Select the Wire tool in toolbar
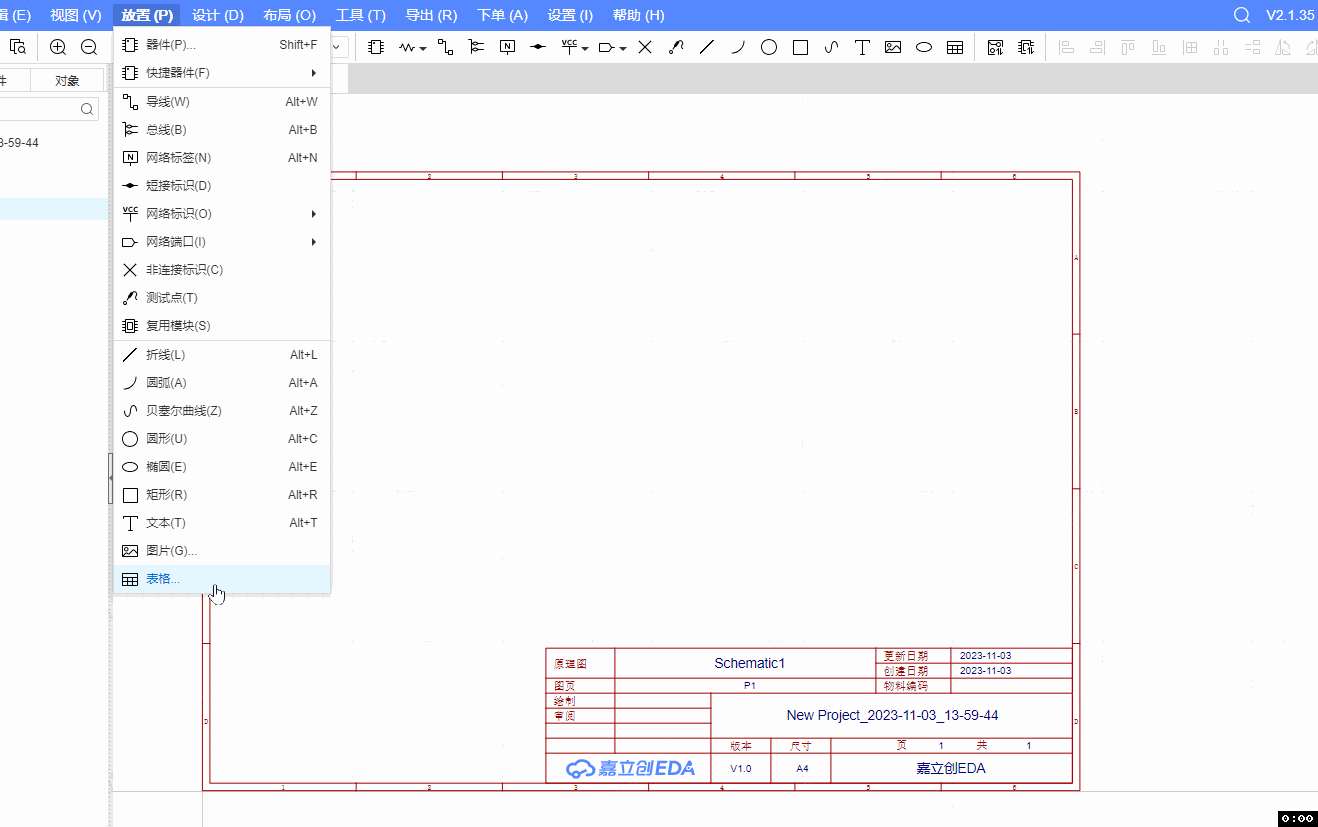 [445, 47]
